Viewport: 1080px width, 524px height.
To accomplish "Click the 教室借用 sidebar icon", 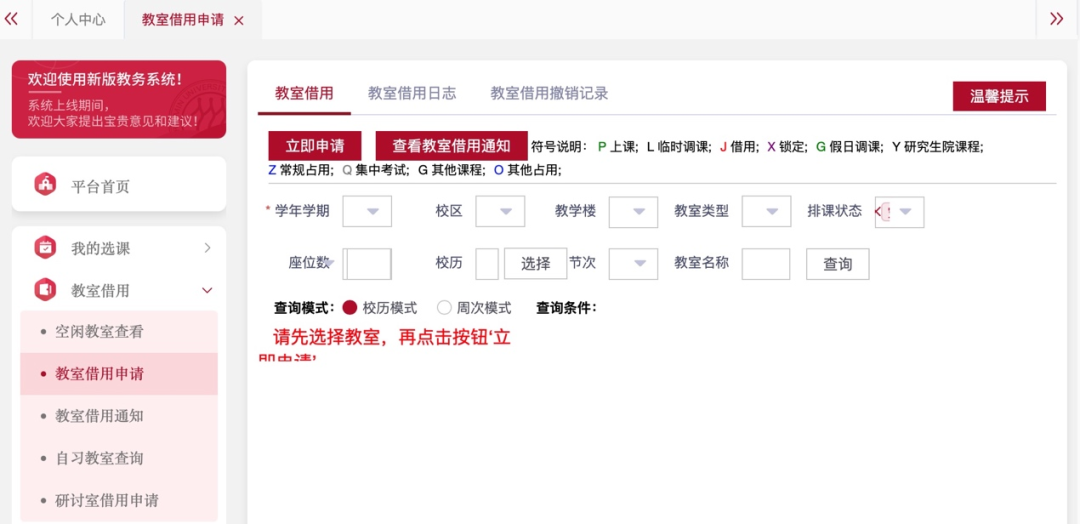I will tap(45, 290).
